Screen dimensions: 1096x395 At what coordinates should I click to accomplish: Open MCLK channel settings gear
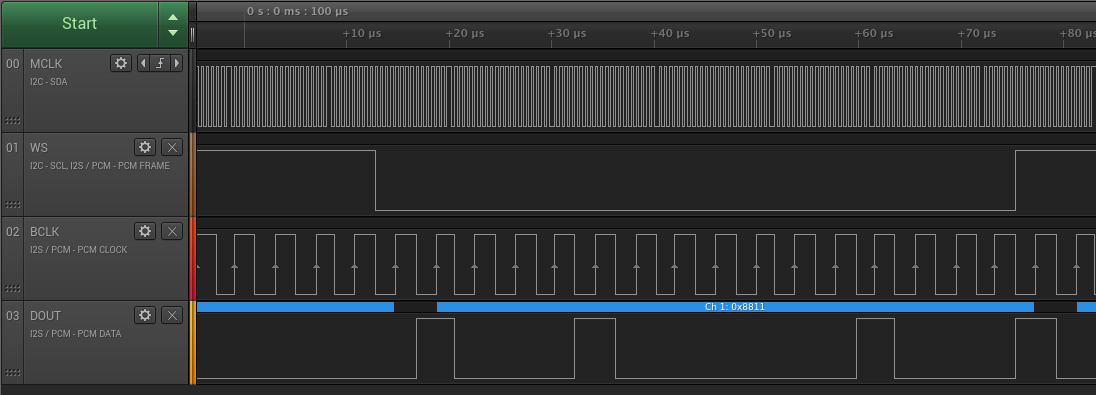coord(121,63)
